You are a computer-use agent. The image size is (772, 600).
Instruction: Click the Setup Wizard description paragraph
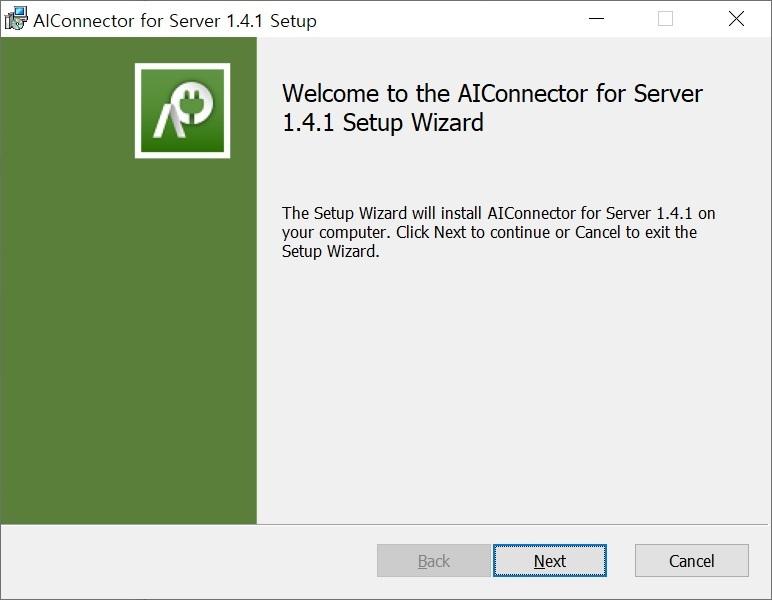tap(498, 232)
